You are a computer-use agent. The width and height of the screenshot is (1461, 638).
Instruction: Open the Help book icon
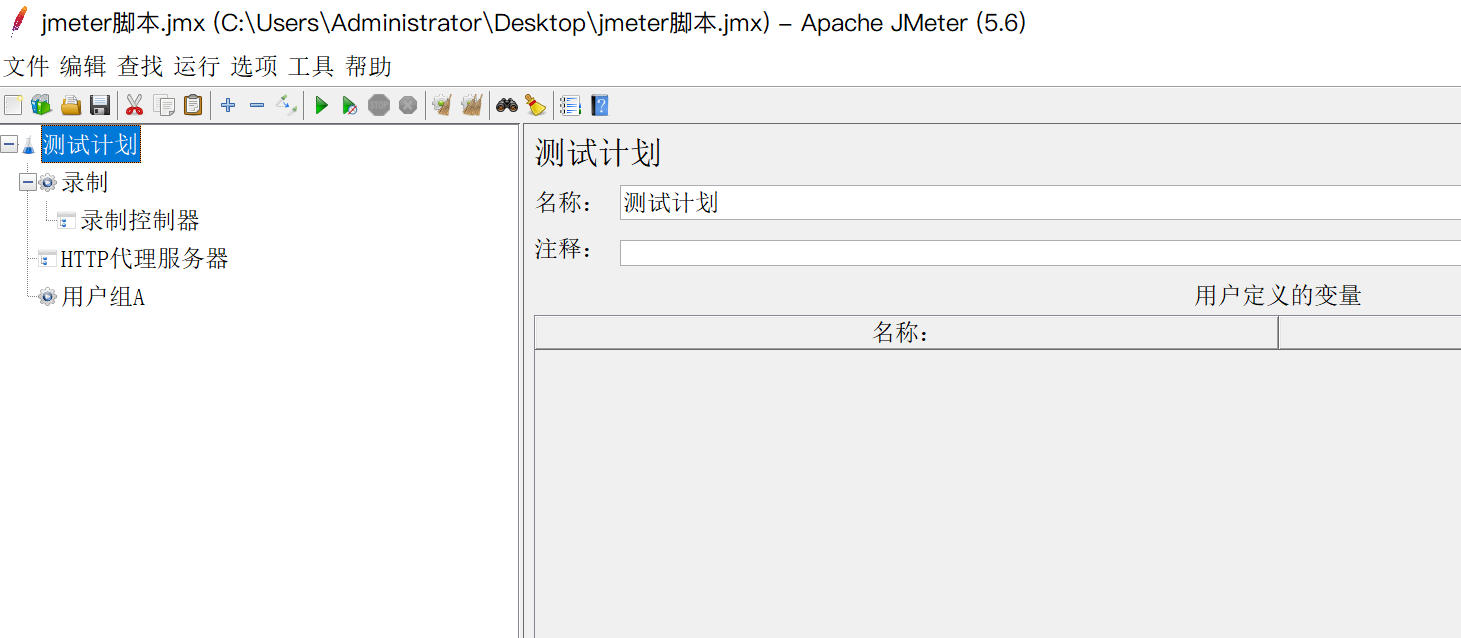point(599,105)
